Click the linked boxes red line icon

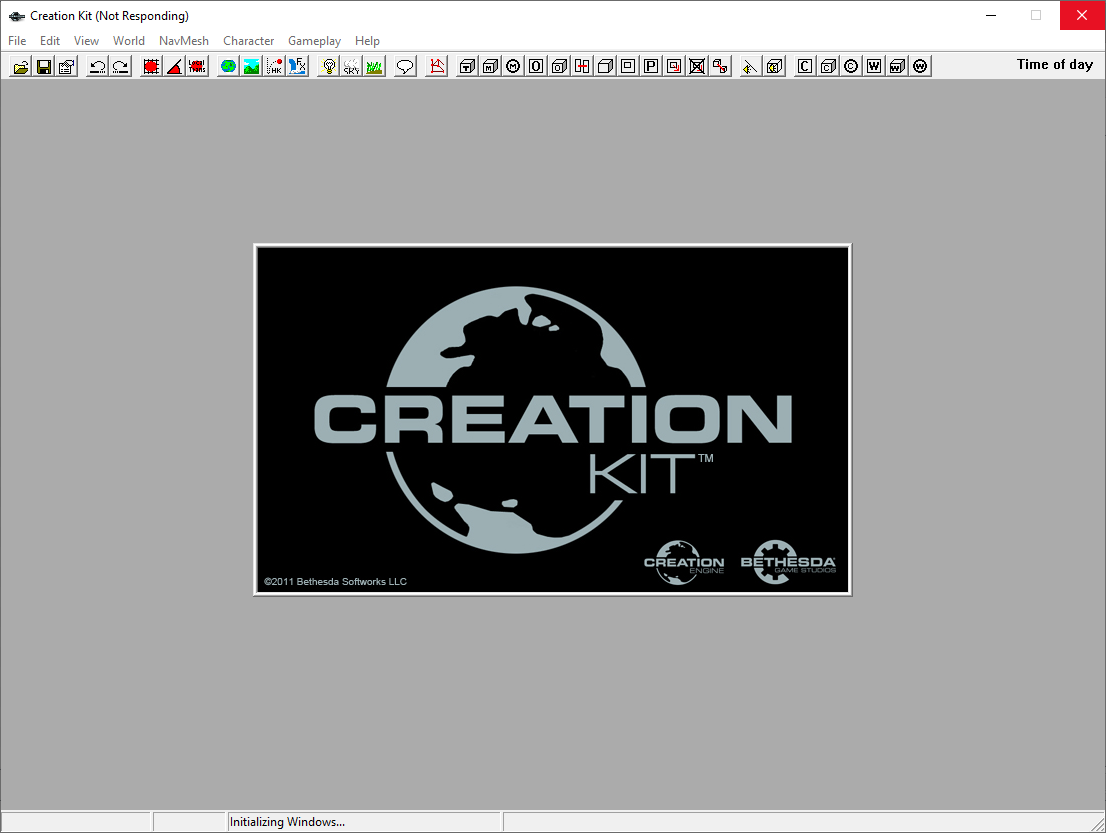(720, 66)
